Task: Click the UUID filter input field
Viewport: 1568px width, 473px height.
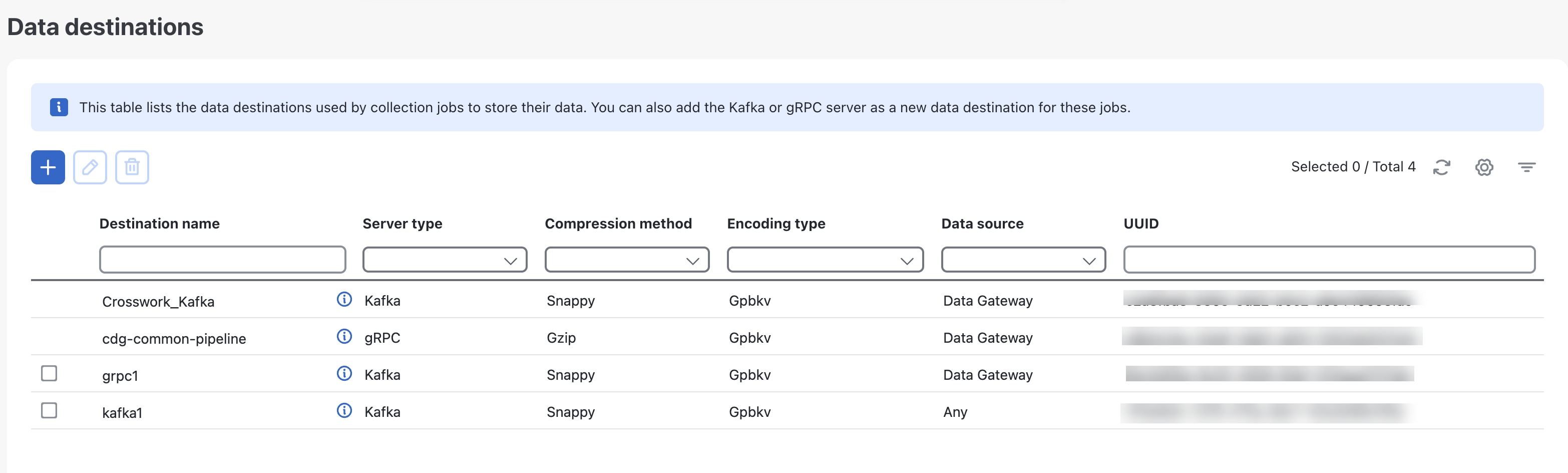Action: click(x=1329, y=260)
